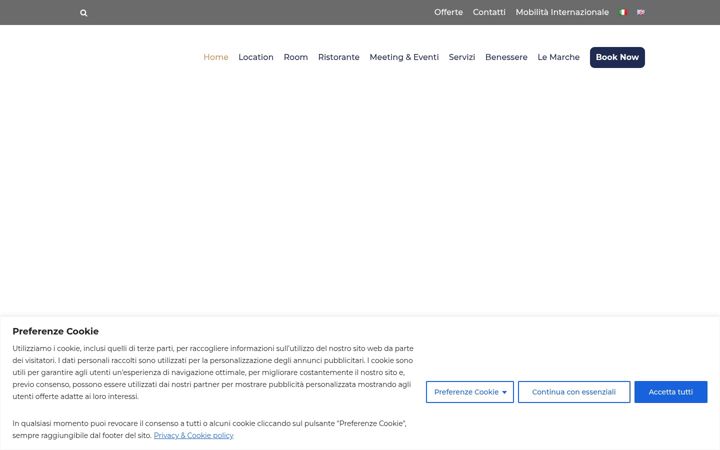
Task: Switch language with the British flag
Action: pyautogui.click(x=641, y=12)
